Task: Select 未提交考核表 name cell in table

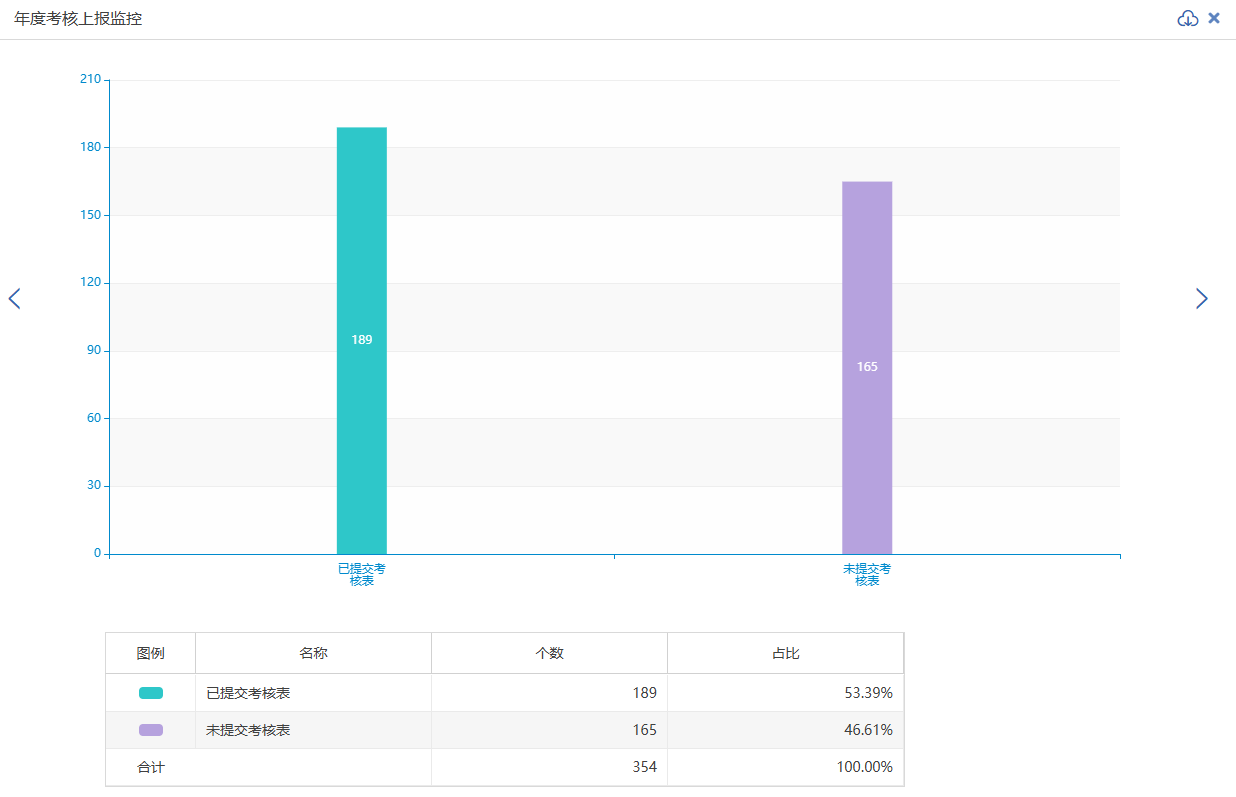Action: (x=248, y=730)
